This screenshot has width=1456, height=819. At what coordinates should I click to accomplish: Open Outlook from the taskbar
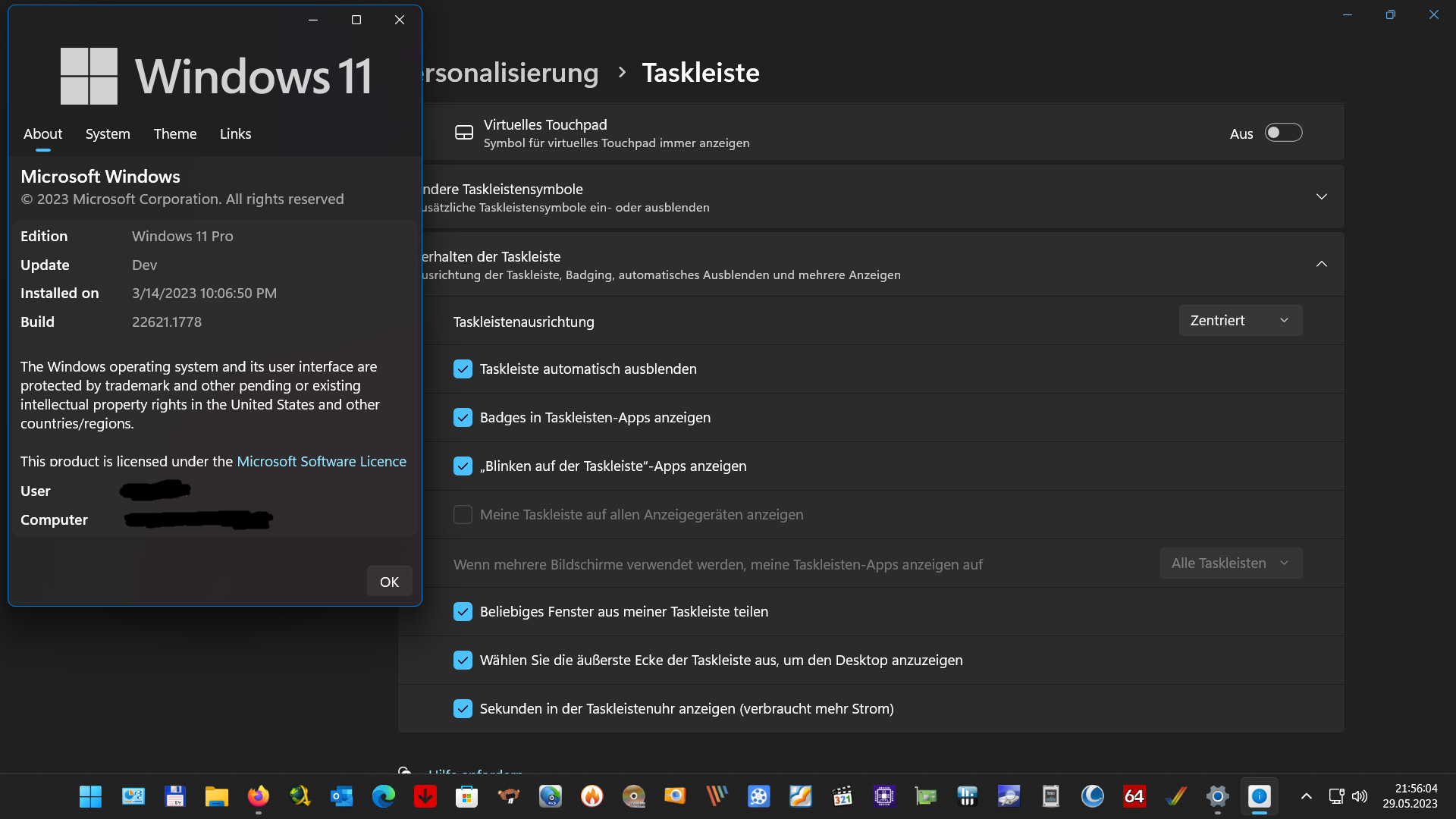[x=341, y=796]
